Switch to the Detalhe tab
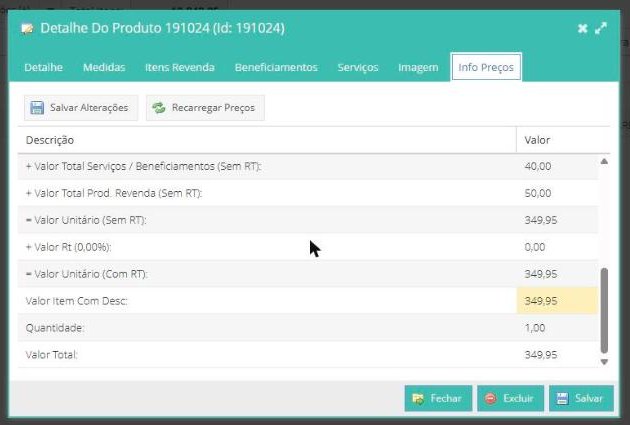Viewport: 630px width, 425px height. (43, 67)
